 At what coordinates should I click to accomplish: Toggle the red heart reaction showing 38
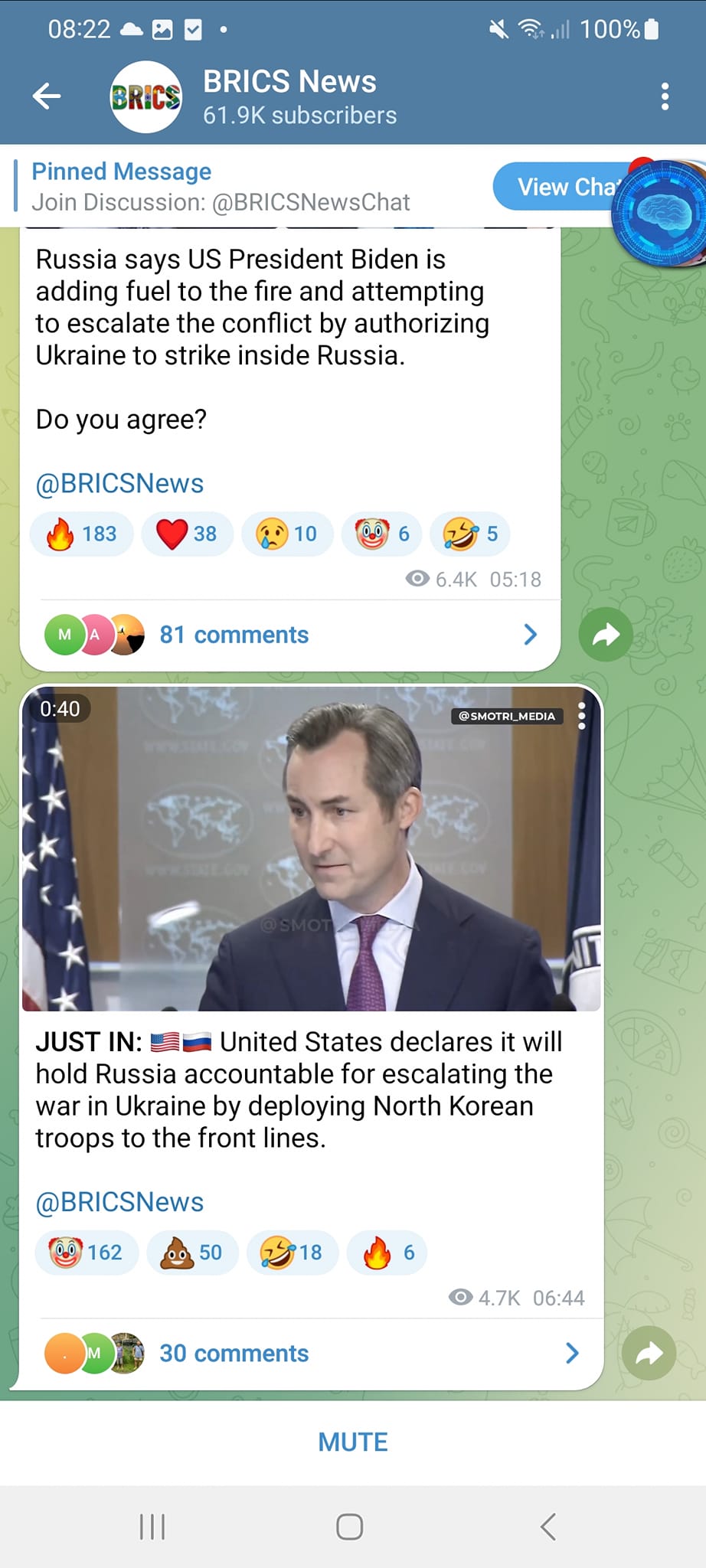tap(187, 534)
